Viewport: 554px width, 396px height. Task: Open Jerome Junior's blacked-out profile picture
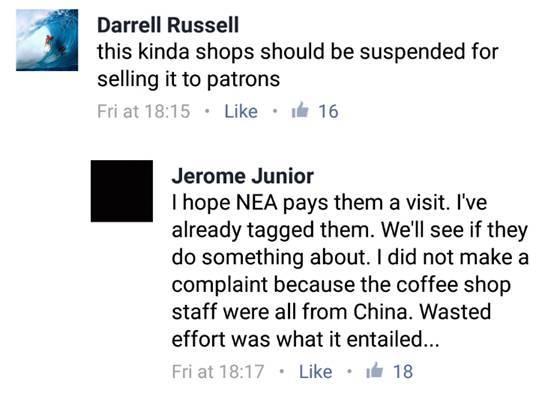(122, 191)
